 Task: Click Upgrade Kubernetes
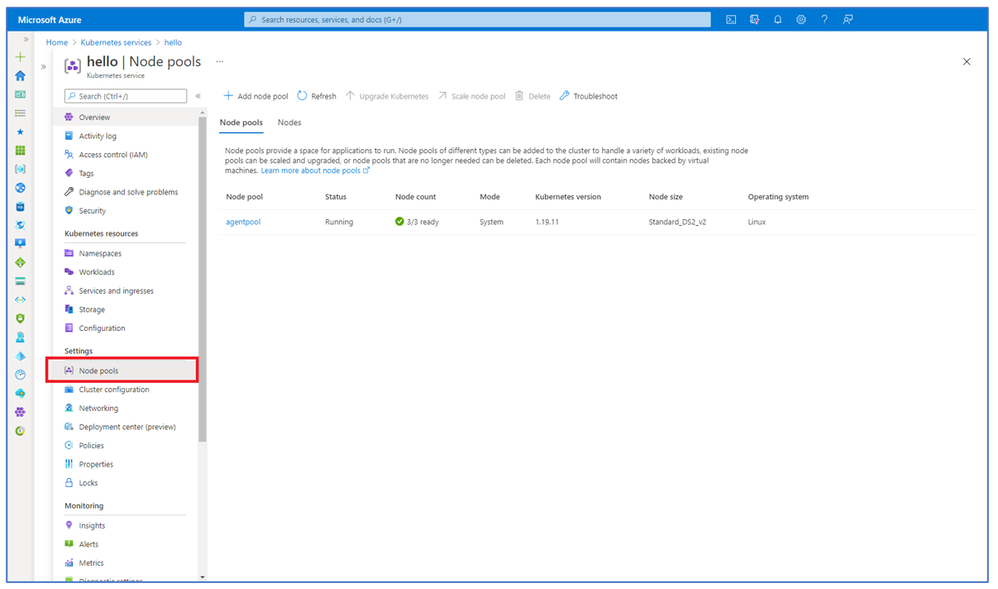(x=387, y=96)
